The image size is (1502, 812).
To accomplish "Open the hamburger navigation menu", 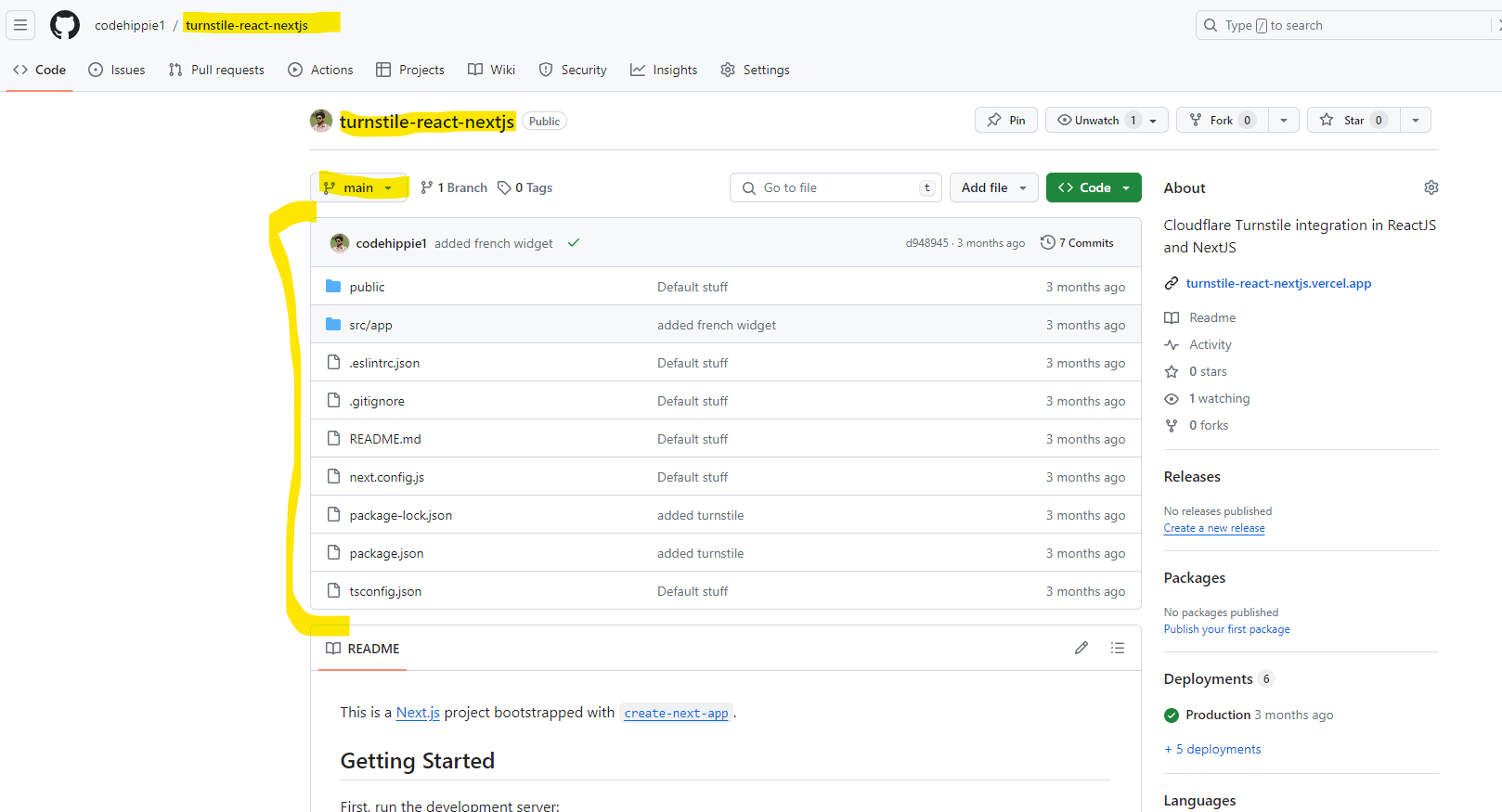I will tap(20, 25).
